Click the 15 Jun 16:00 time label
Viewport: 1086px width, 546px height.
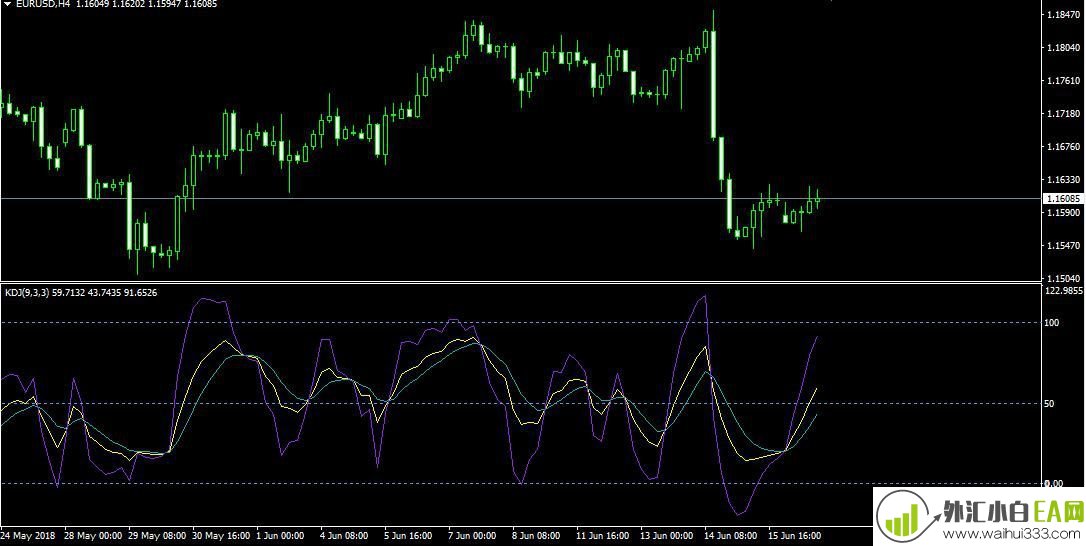[x=794, y=536]
